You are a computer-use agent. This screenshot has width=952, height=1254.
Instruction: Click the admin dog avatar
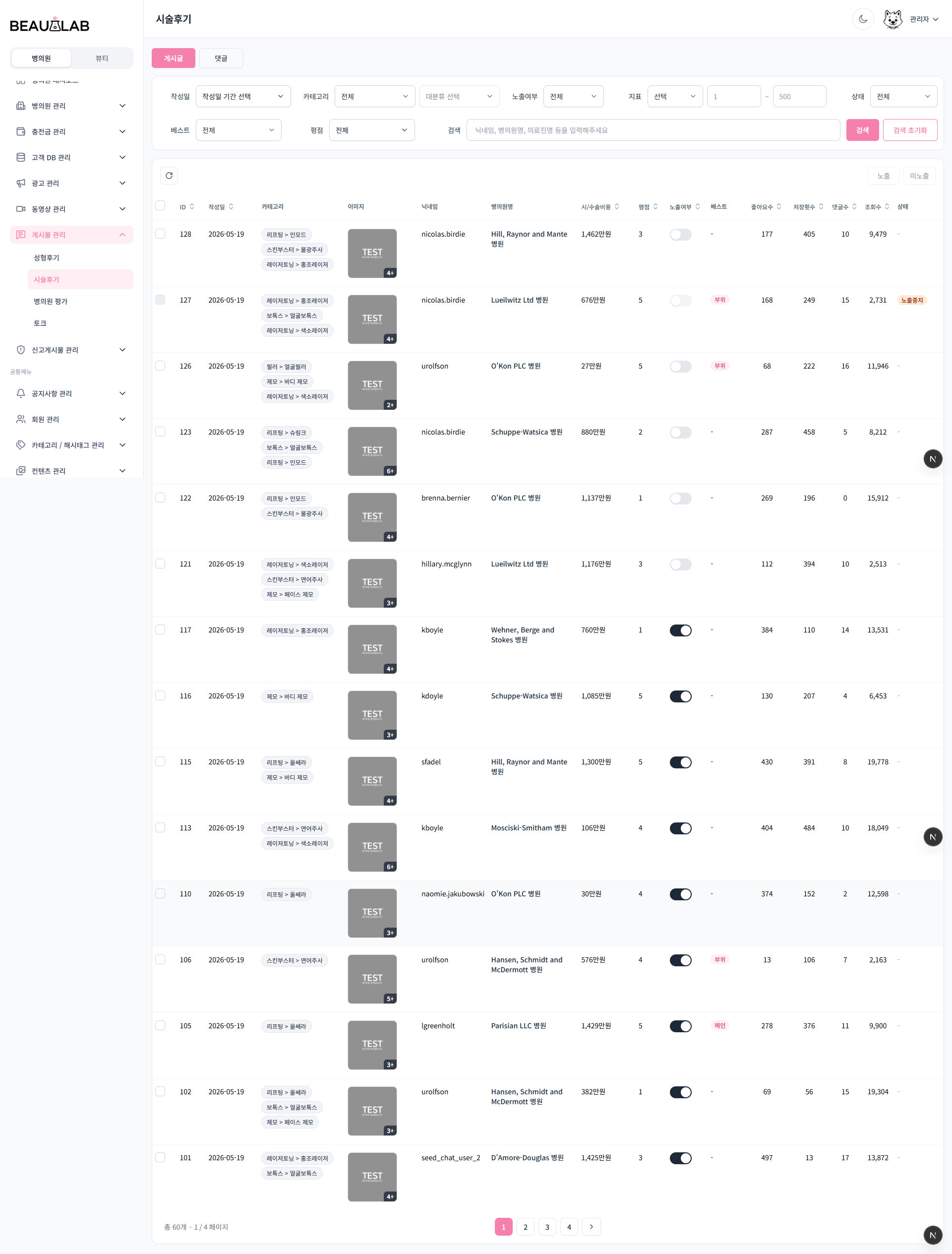pos(892,19)
